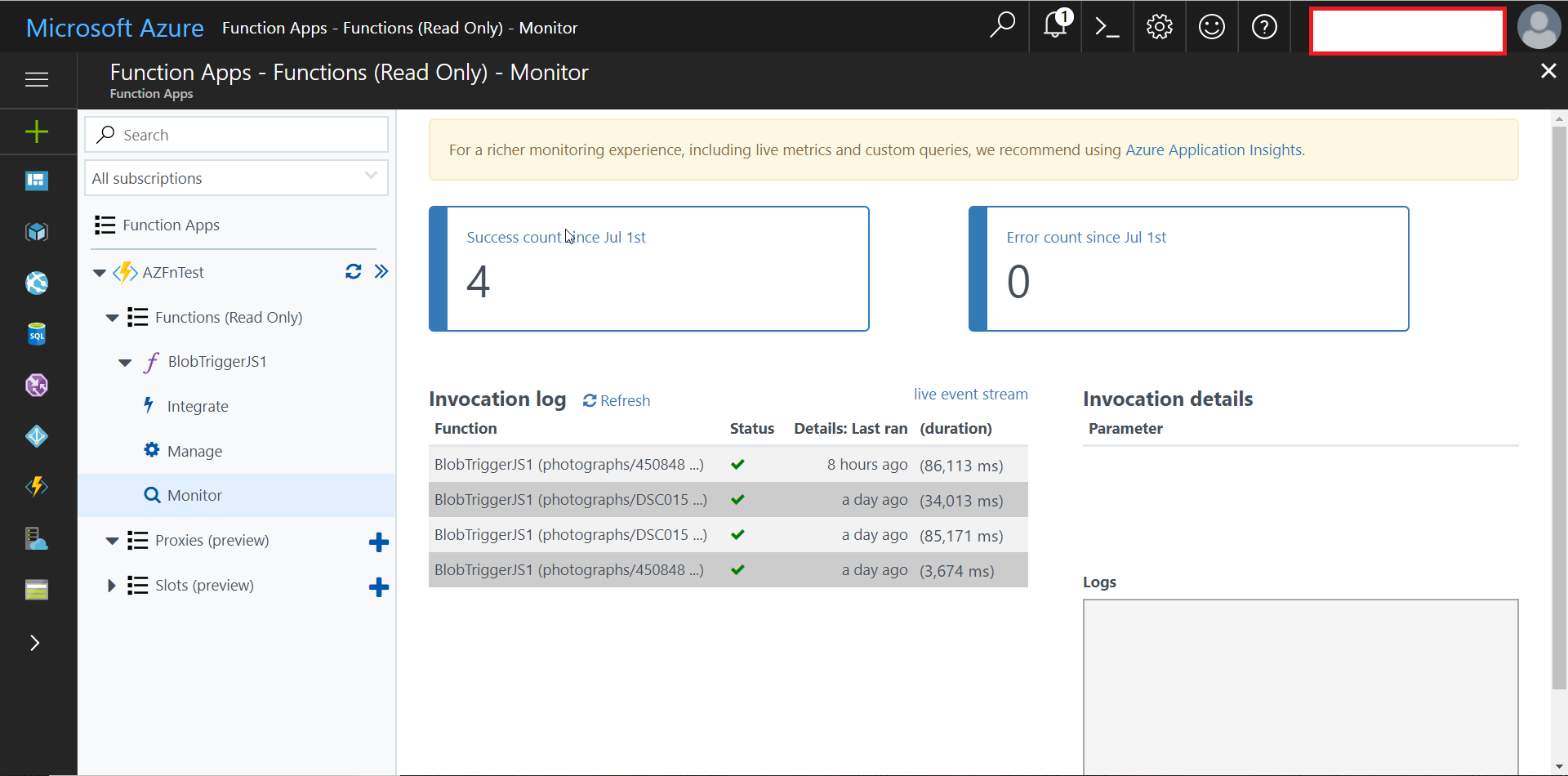Open the account avatar menu
Image resolution: width=1568 pixels, height=776 pixels.
1539,27
